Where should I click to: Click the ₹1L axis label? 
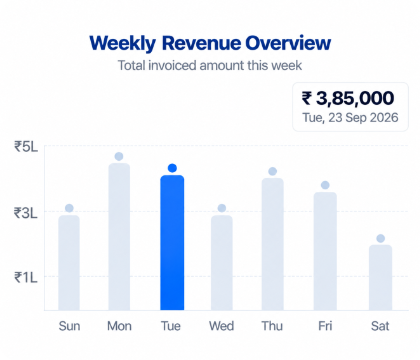tap(26, 277)
